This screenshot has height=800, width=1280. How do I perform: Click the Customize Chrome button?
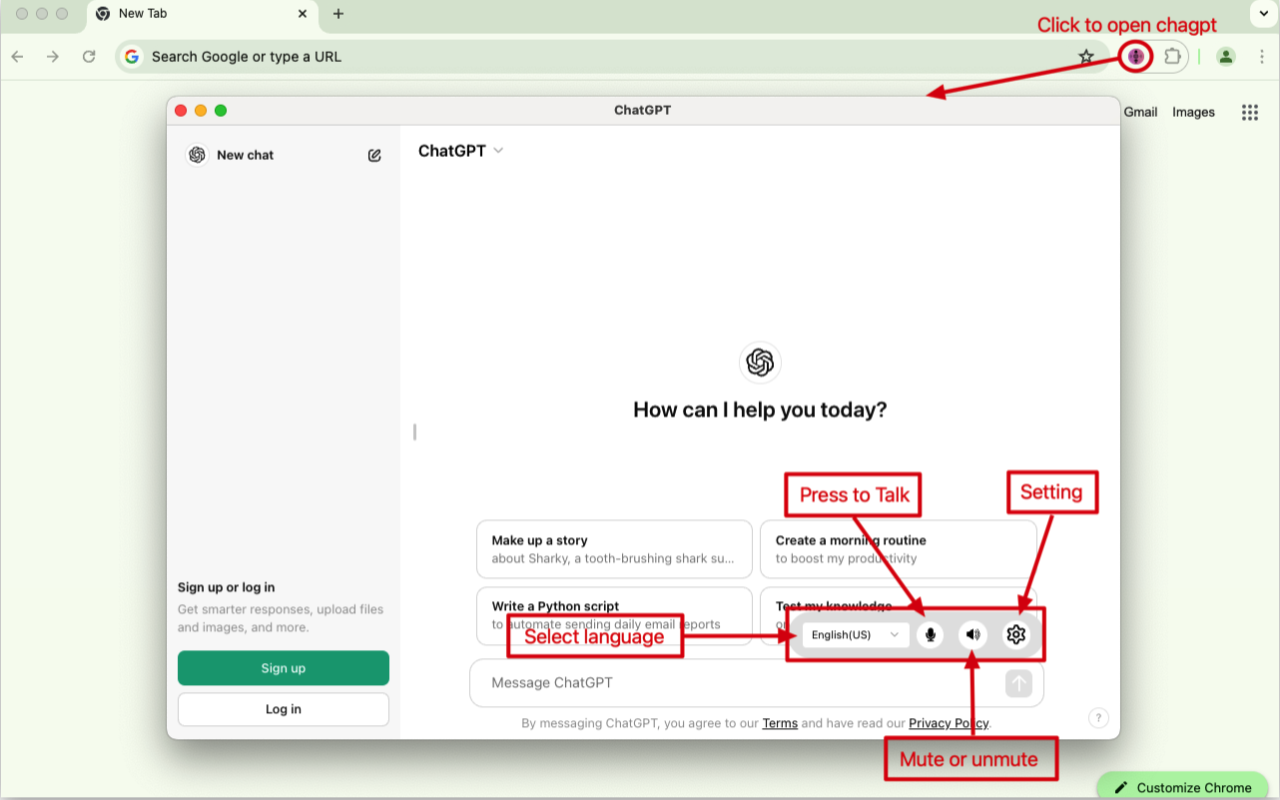pos(1183,787)
